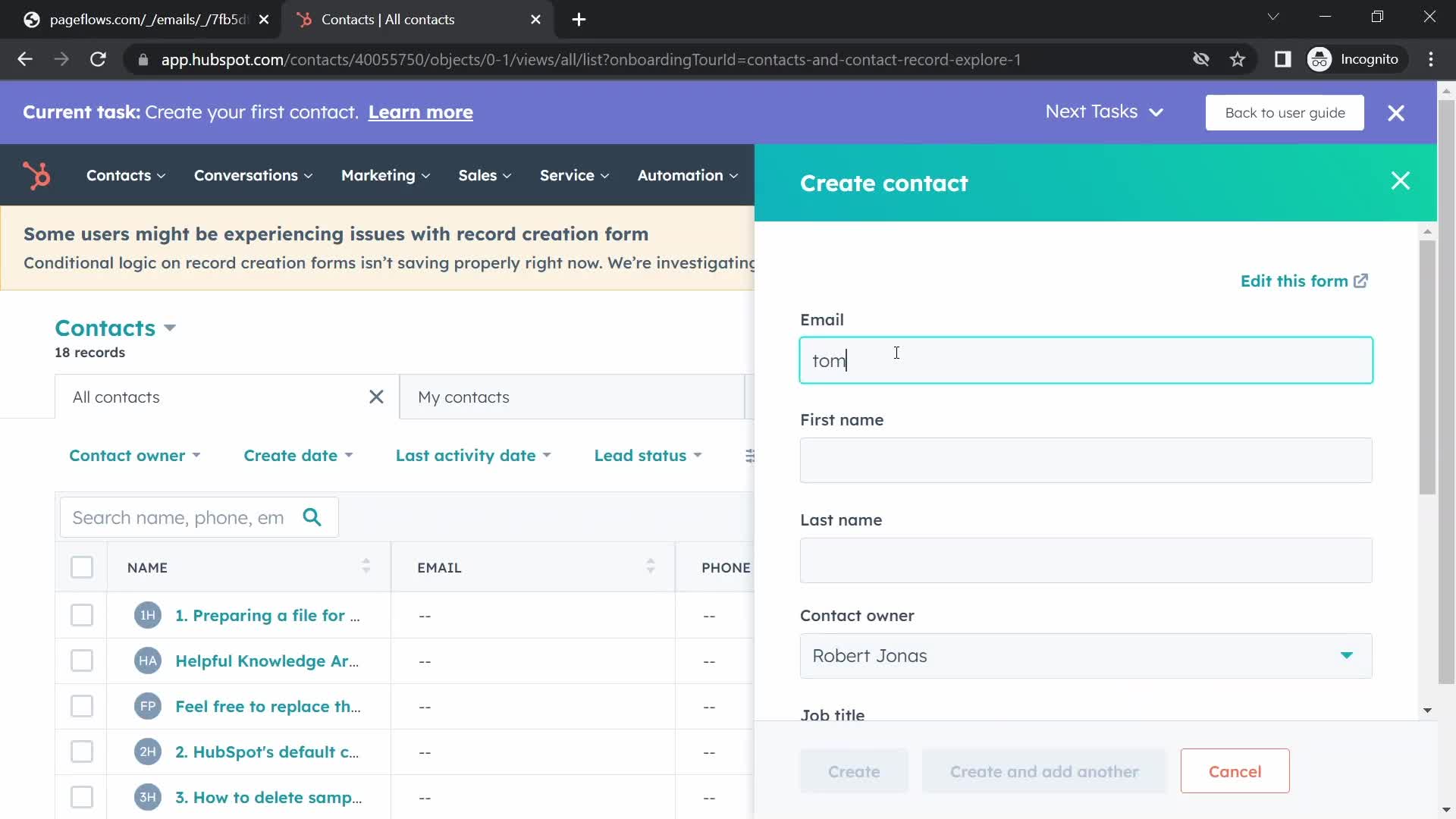
Task: Toggle the My contacts filter checkbox
Action: coord(463,396)
